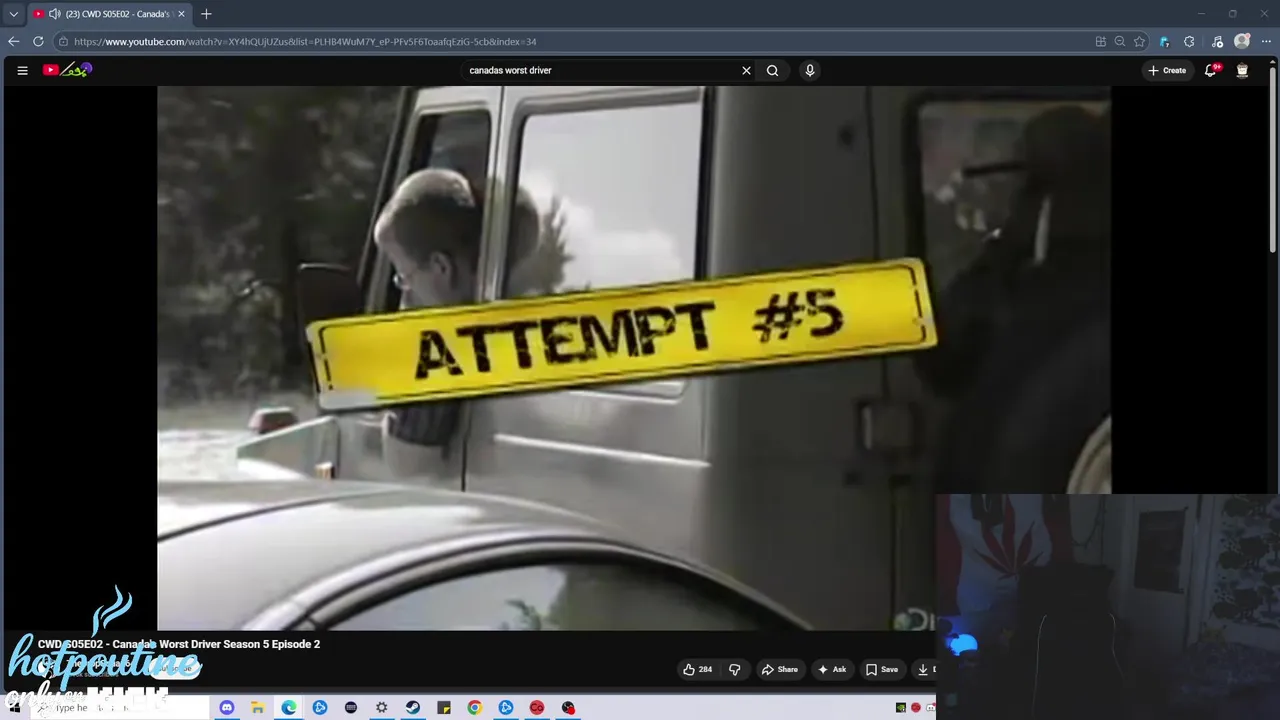Image resolution: width=1280 pixels, height=720 pixels.
Task: Click the video player frame
Action: pyautogui.click(x=633, y=358)
